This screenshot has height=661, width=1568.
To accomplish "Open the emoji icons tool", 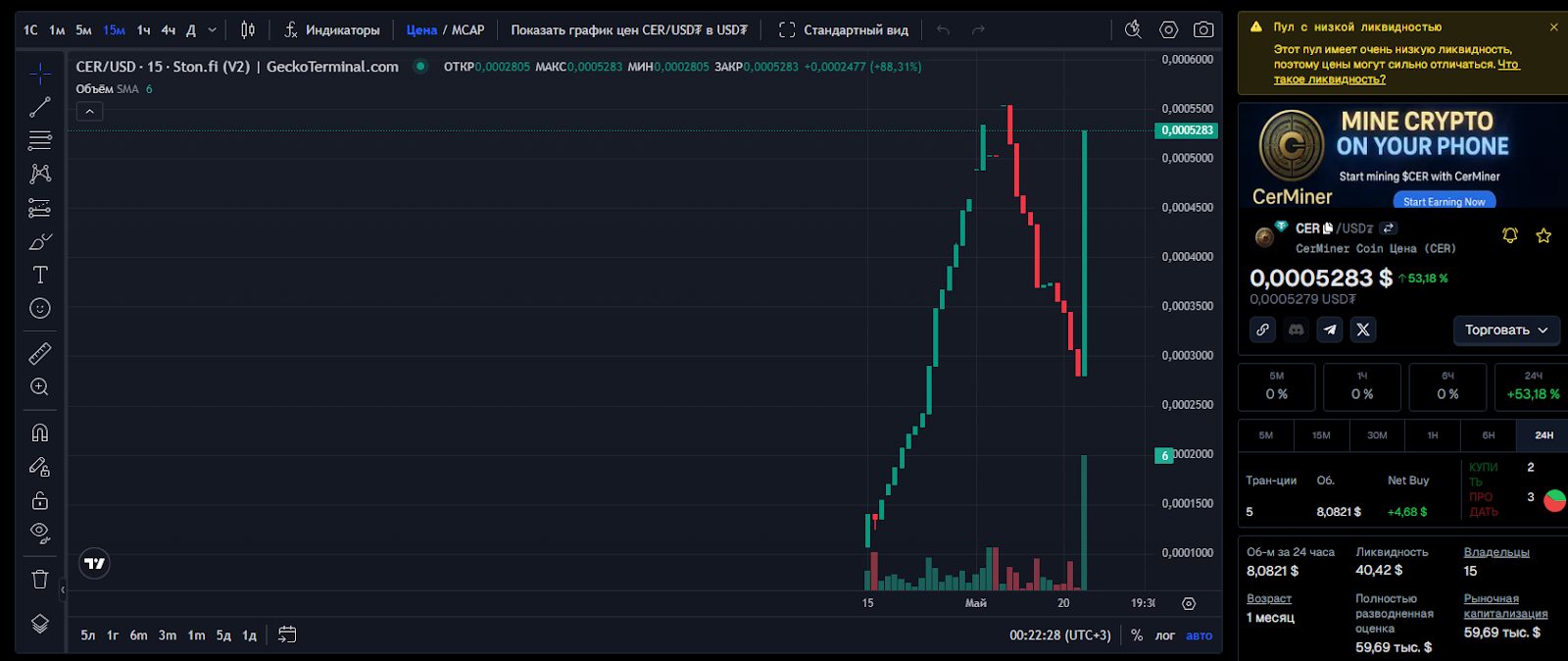I will click(x=40, y=308).
